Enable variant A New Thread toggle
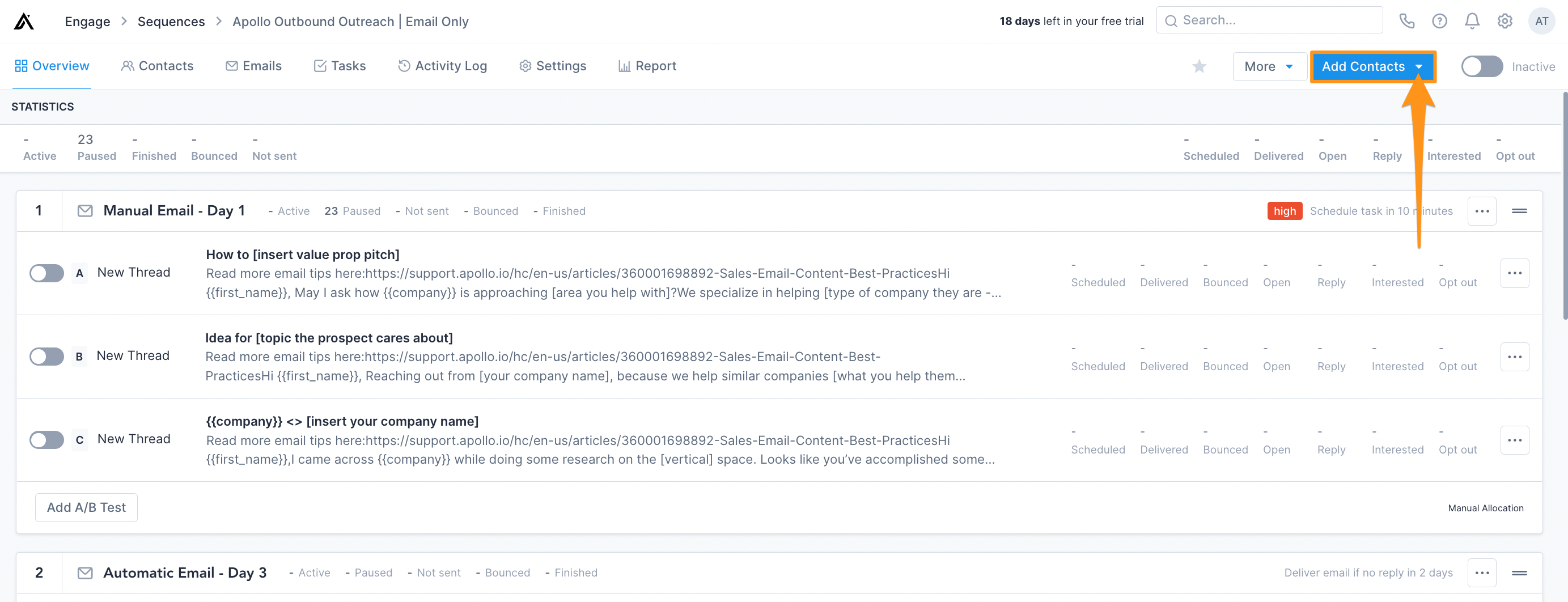The height and width of the screenshot is (602, 1568). point(47,273)
